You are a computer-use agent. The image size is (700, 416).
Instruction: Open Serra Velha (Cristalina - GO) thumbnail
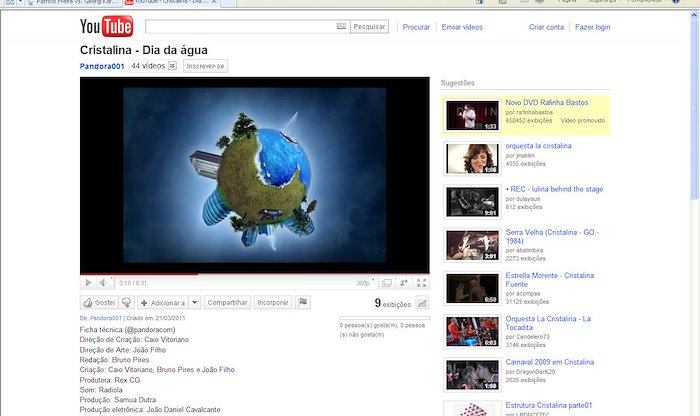[x=472, y=245]
